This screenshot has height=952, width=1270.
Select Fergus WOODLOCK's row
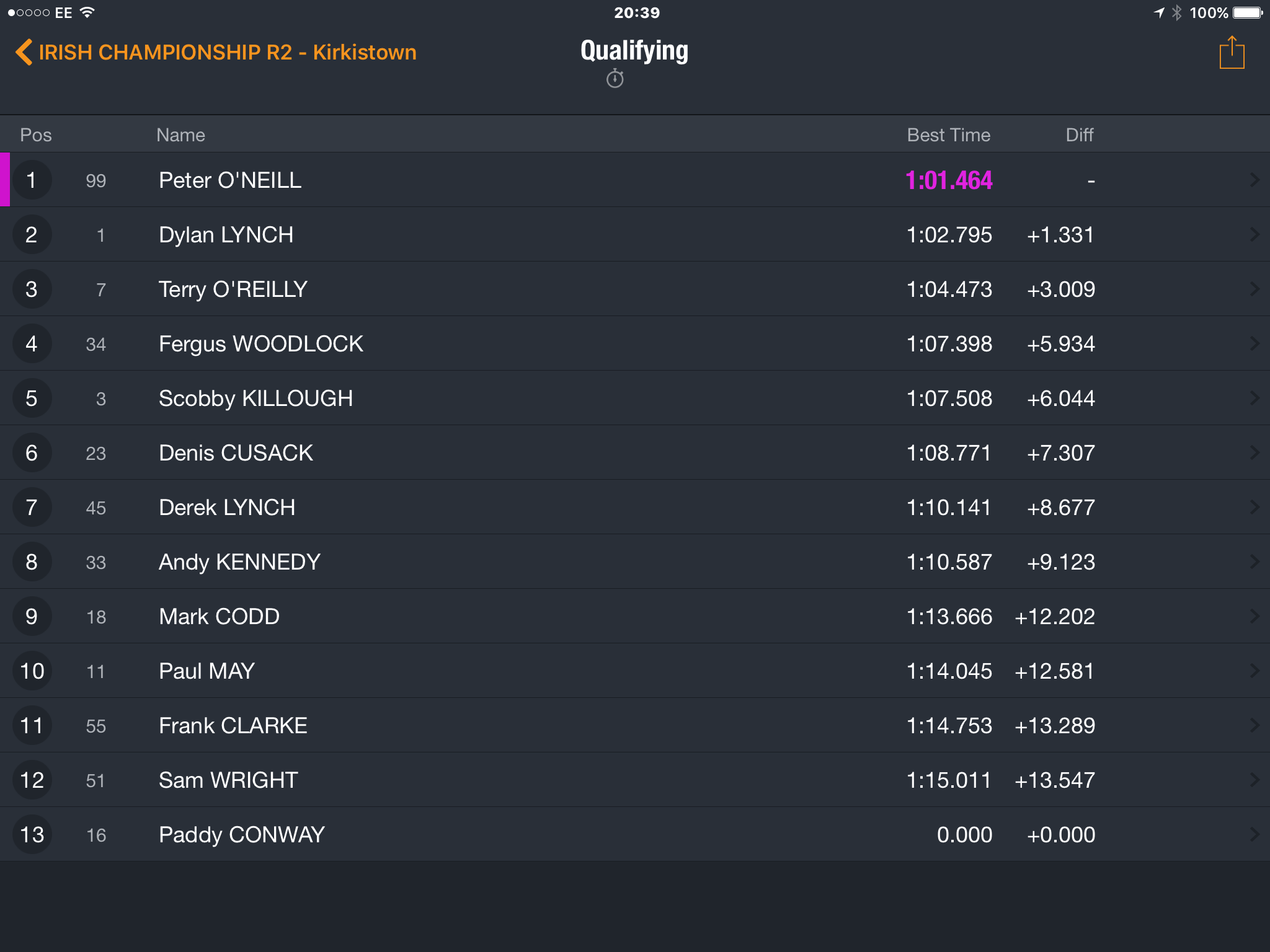635,343
